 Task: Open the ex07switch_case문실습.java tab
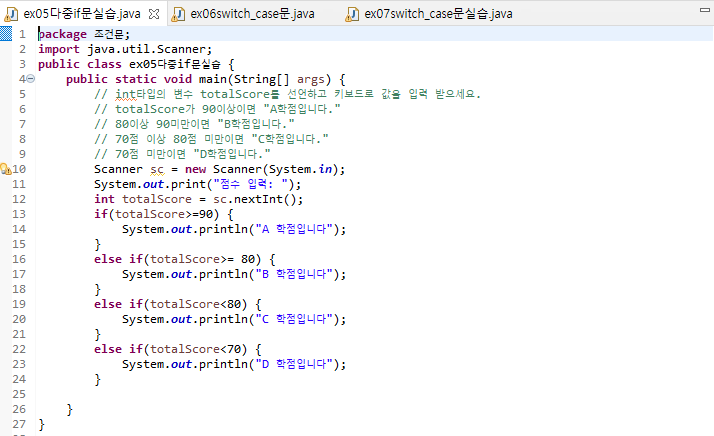[x=438, y=14]
